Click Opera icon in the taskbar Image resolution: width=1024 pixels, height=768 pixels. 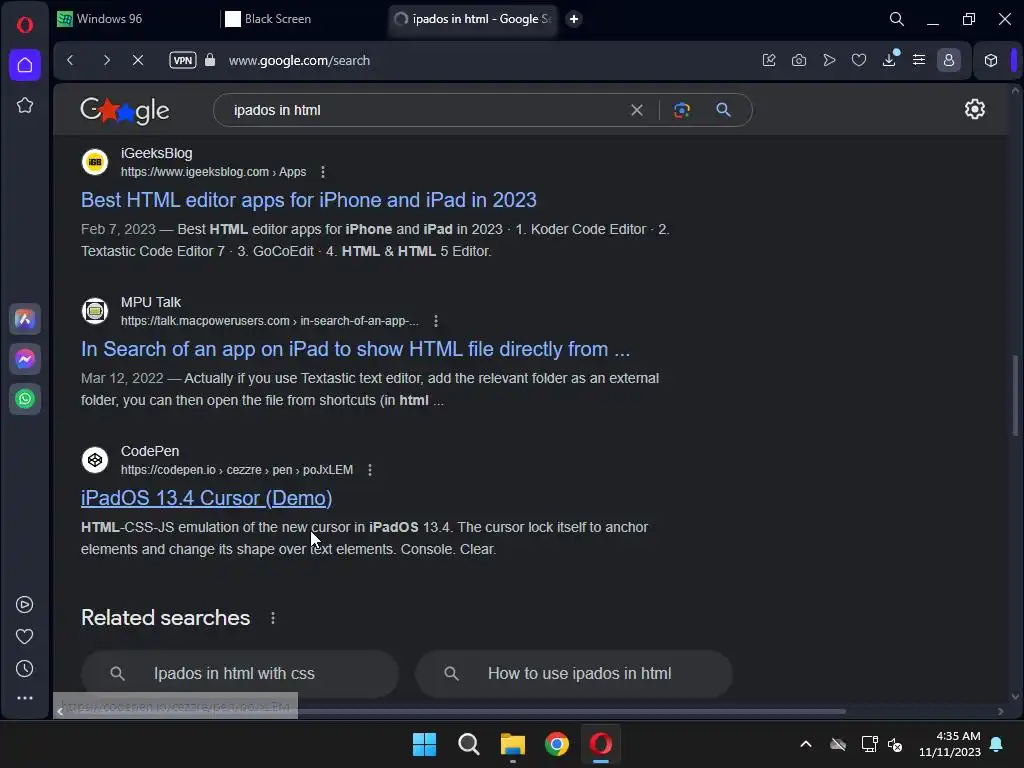(601, 744)
